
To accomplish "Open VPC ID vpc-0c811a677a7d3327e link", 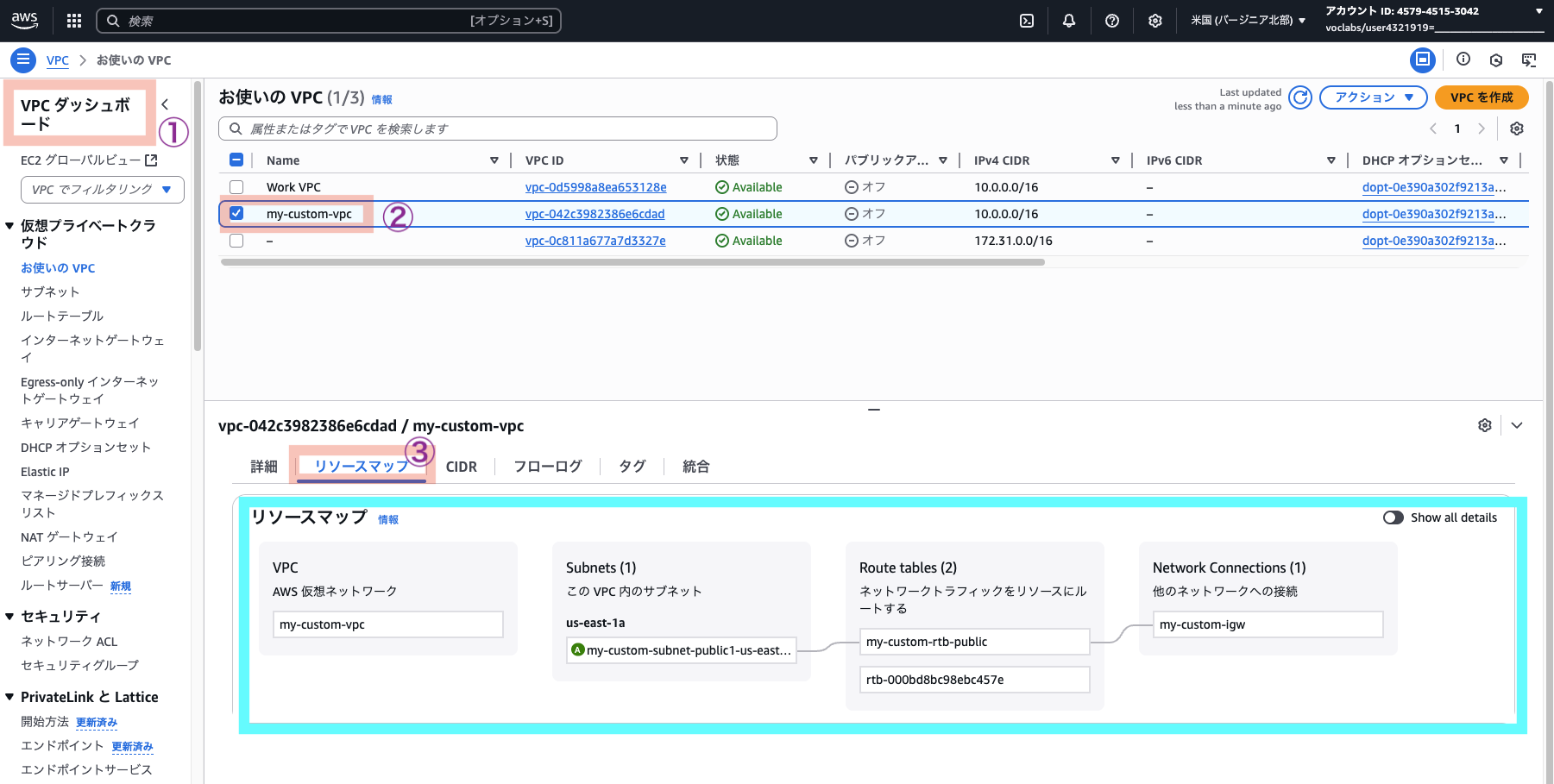I will [x=595, y=241].
